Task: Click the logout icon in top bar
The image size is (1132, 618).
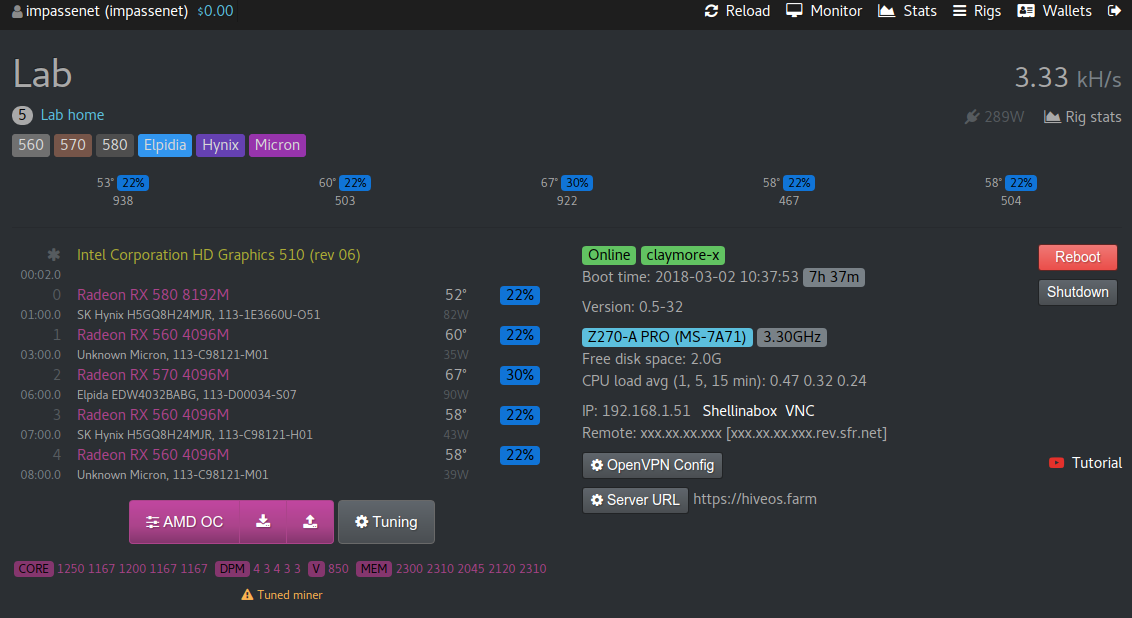Action: (x=1114, y=11)
